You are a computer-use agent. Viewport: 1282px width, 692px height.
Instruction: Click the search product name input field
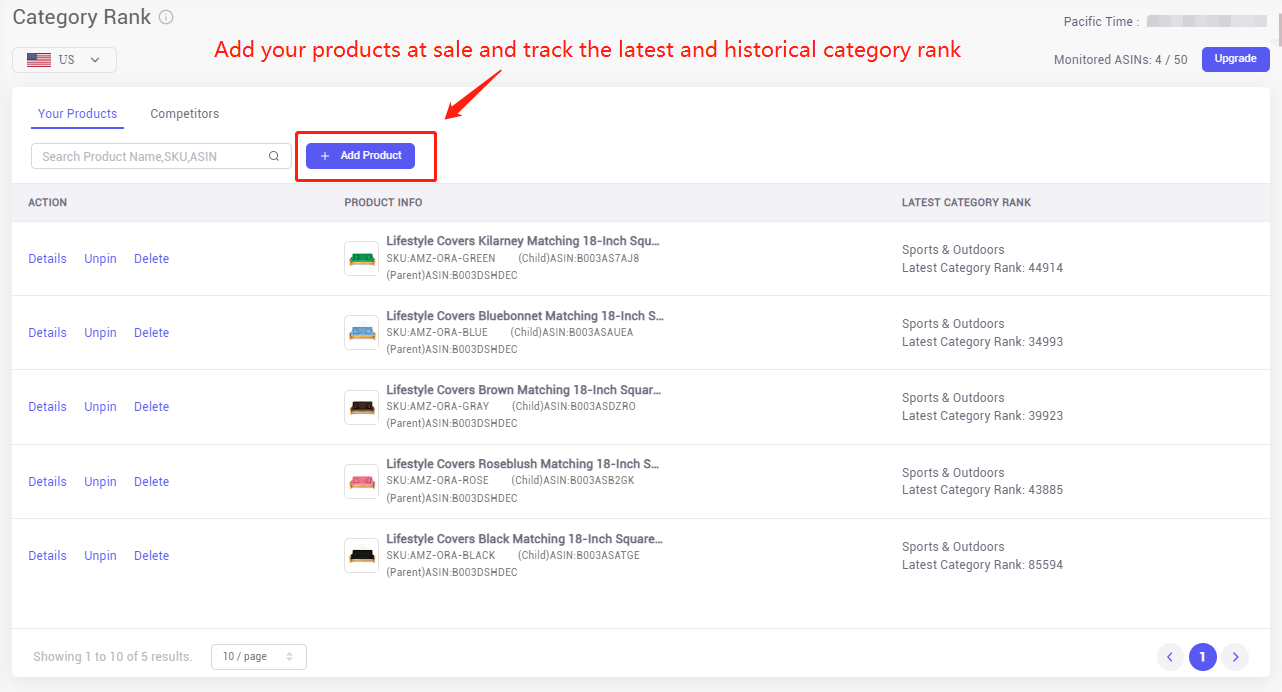[161, 156]
